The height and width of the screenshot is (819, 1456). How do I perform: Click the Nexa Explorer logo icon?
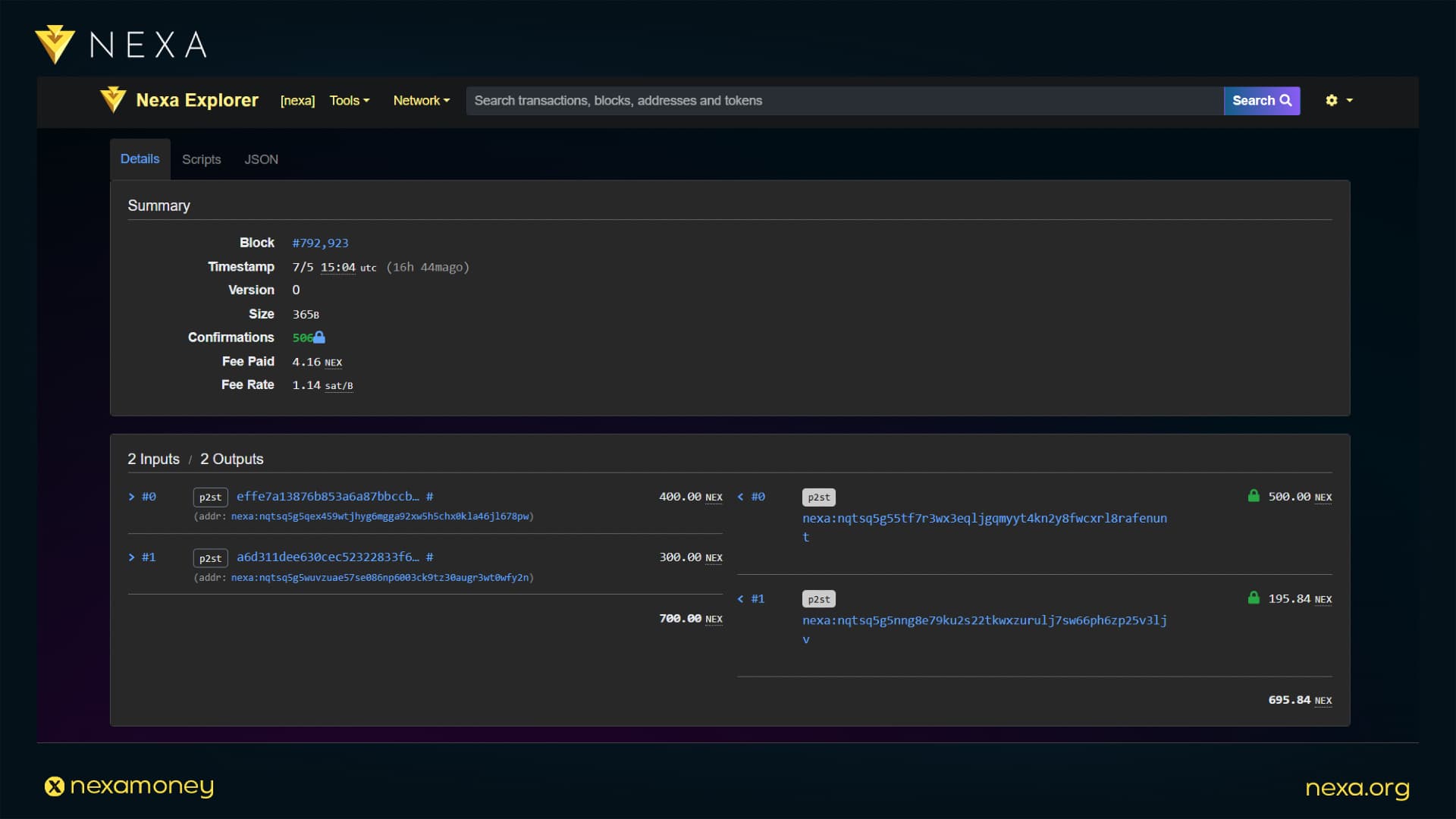(113, 100)
